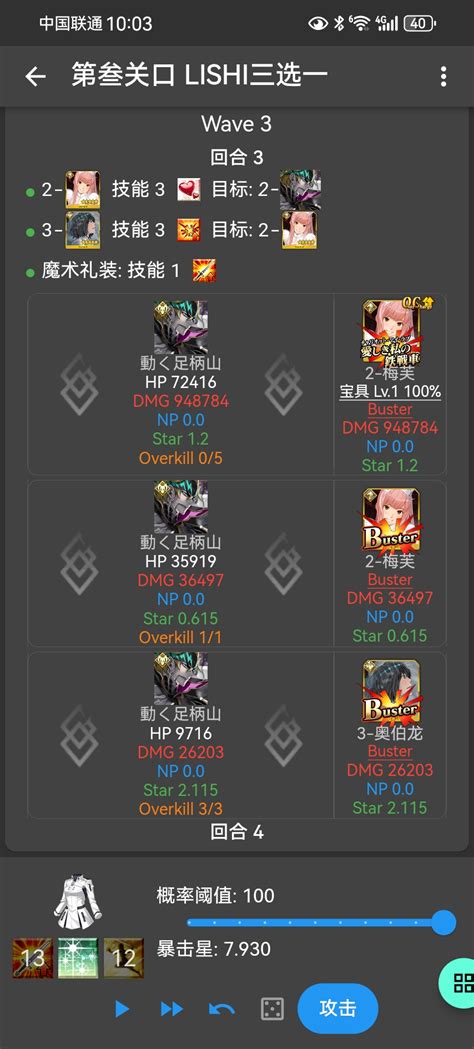Tap the third mystic code skill icon
474x1049 pixels.
pos(124,958)
